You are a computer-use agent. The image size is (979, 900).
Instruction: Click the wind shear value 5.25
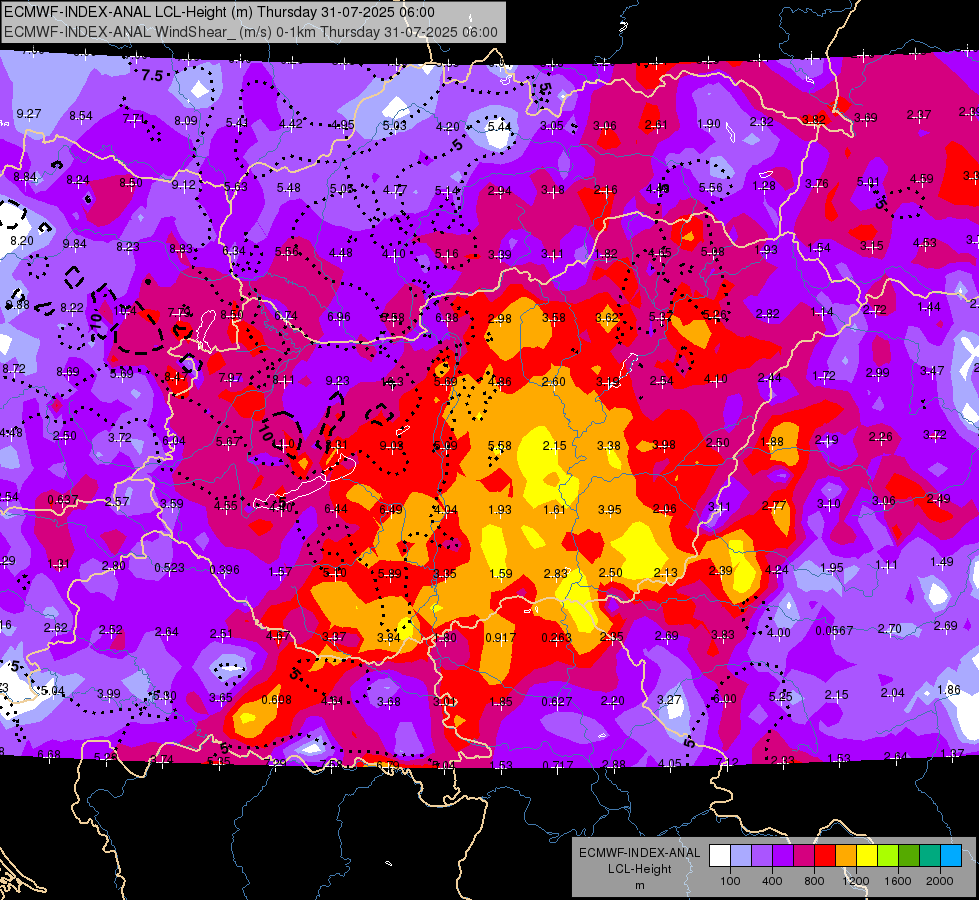780,696
